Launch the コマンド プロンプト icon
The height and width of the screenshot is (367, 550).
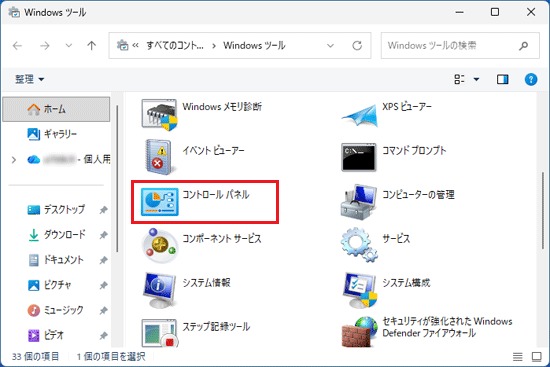point(359,157)
